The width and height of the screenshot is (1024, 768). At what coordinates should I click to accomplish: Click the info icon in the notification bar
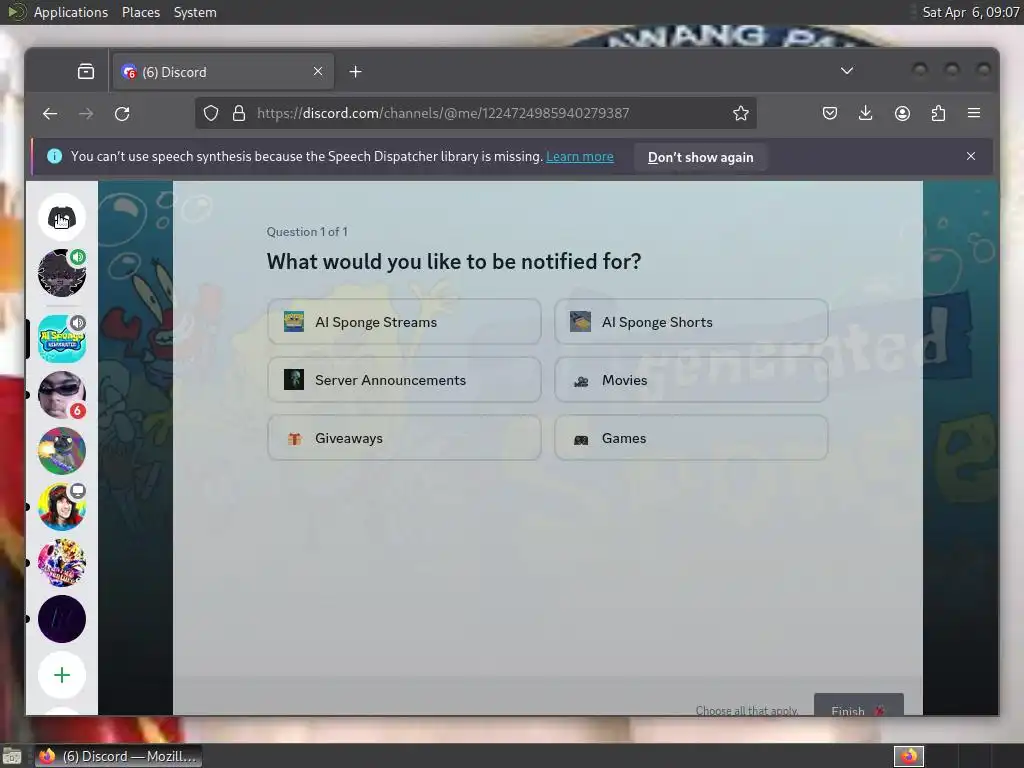tap(55, 156)
